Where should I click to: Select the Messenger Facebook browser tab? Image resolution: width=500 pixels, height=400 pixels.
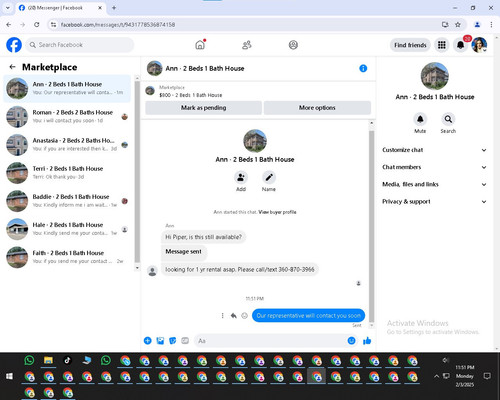(x=60, y=8)
